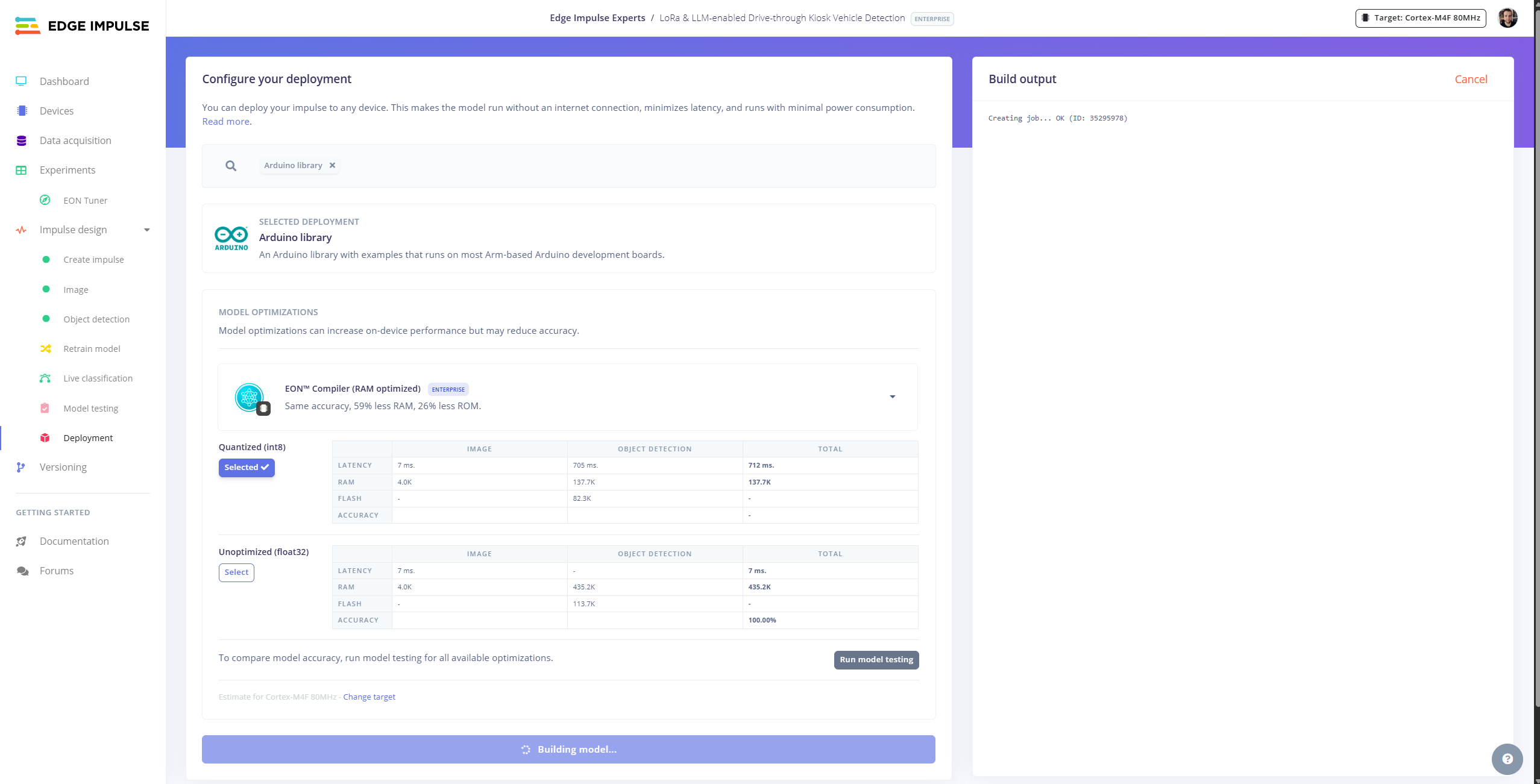Click the Dashboard monitor icon in sidebar

pos(21,81)
